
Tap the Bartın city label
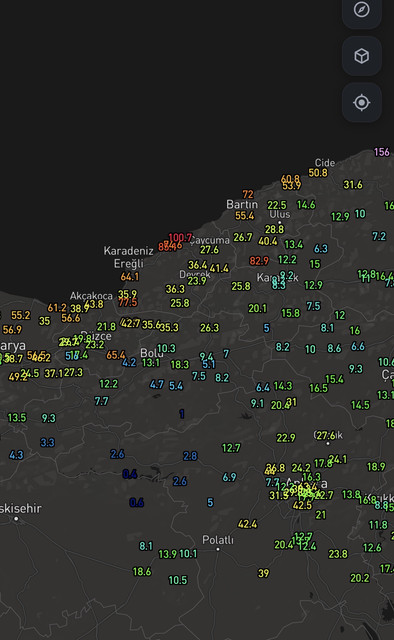242,204
